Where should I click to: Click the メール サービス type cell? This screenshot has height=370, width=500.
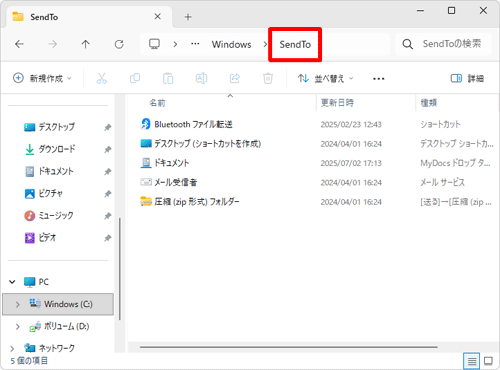tap(442, 182)
